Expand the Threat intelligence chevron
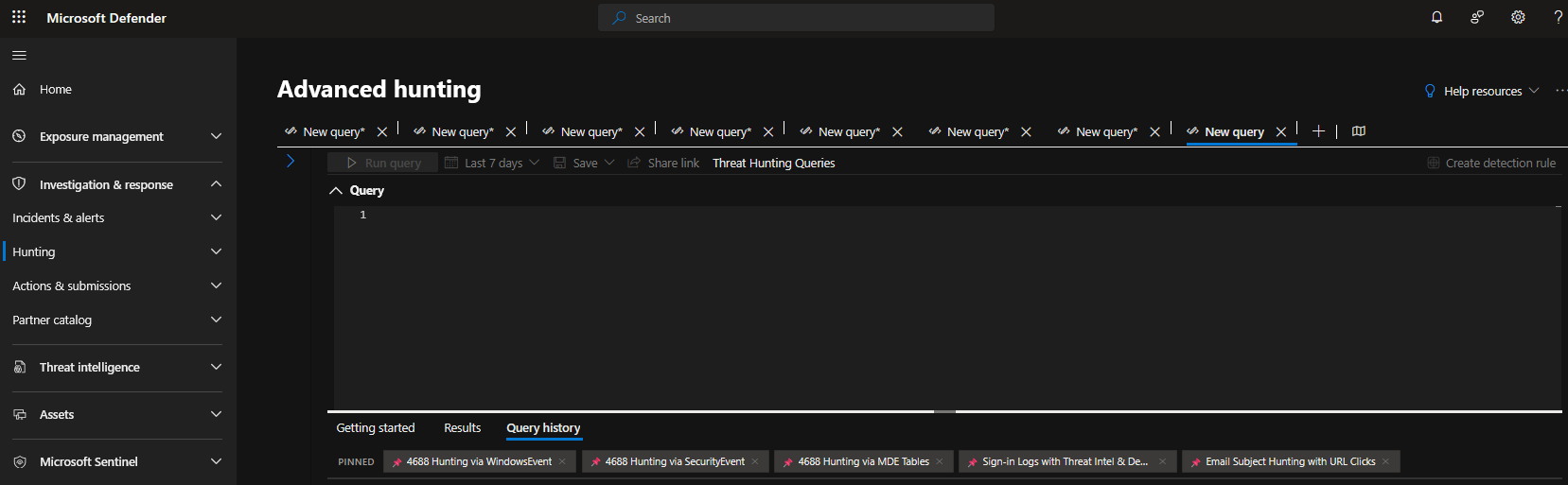Viewport: 1568px width, 485px height. click(x=216, y=367)
